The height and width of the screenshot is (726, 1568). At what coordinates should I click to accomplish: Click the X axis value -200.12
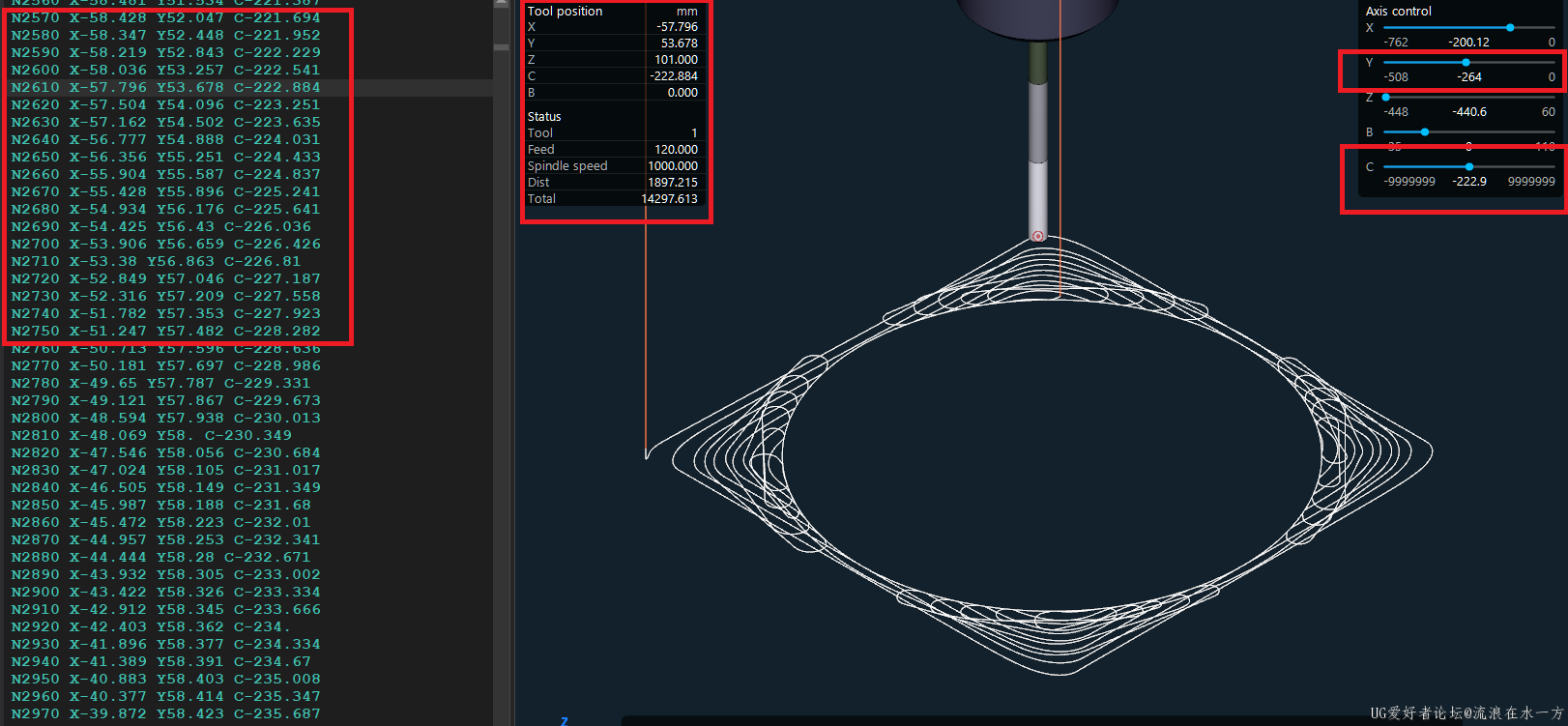coord(1468,43)
